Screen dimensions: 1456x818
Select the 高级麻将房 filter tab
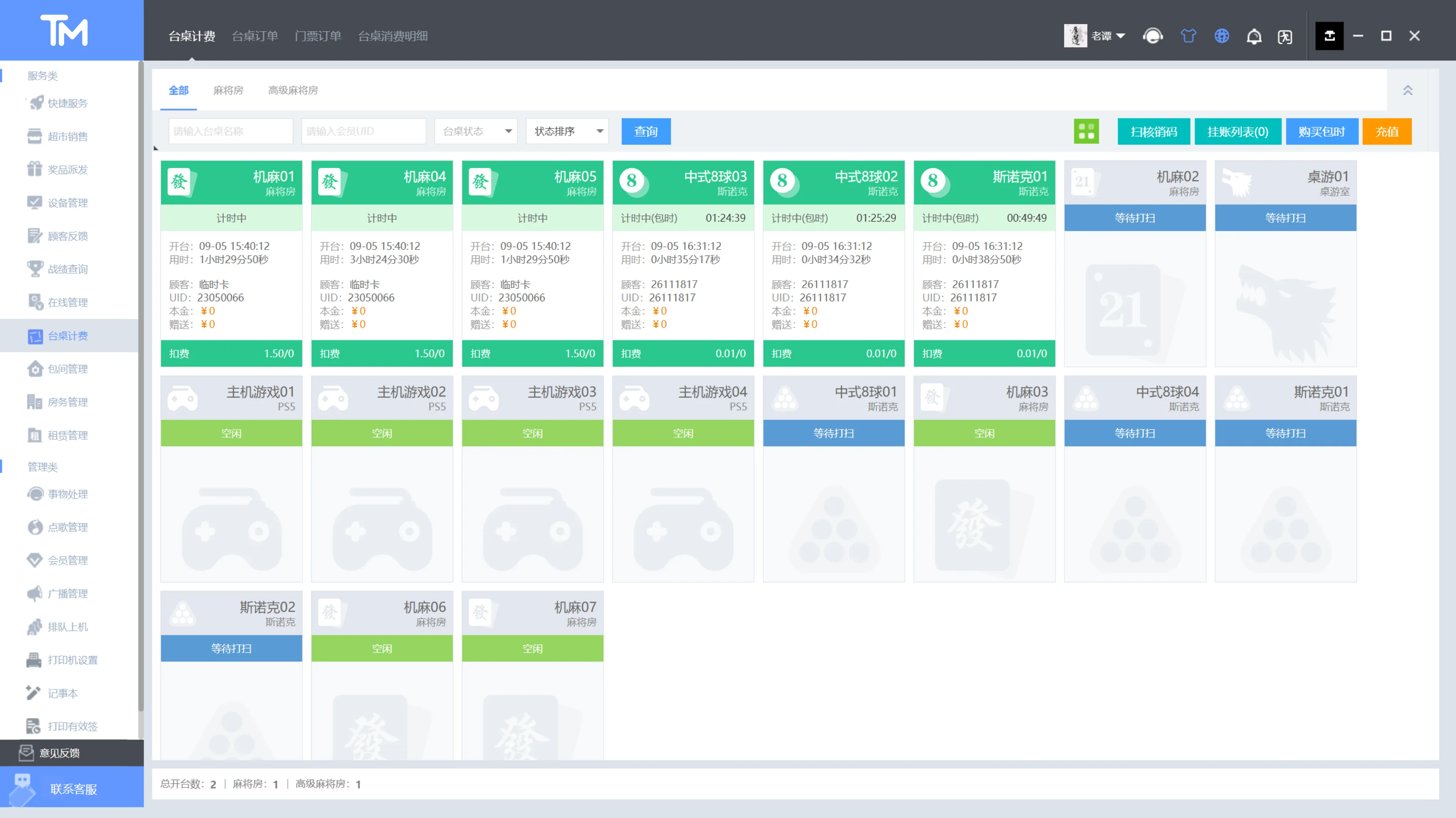pyautogui.click(x=293, y=90)
